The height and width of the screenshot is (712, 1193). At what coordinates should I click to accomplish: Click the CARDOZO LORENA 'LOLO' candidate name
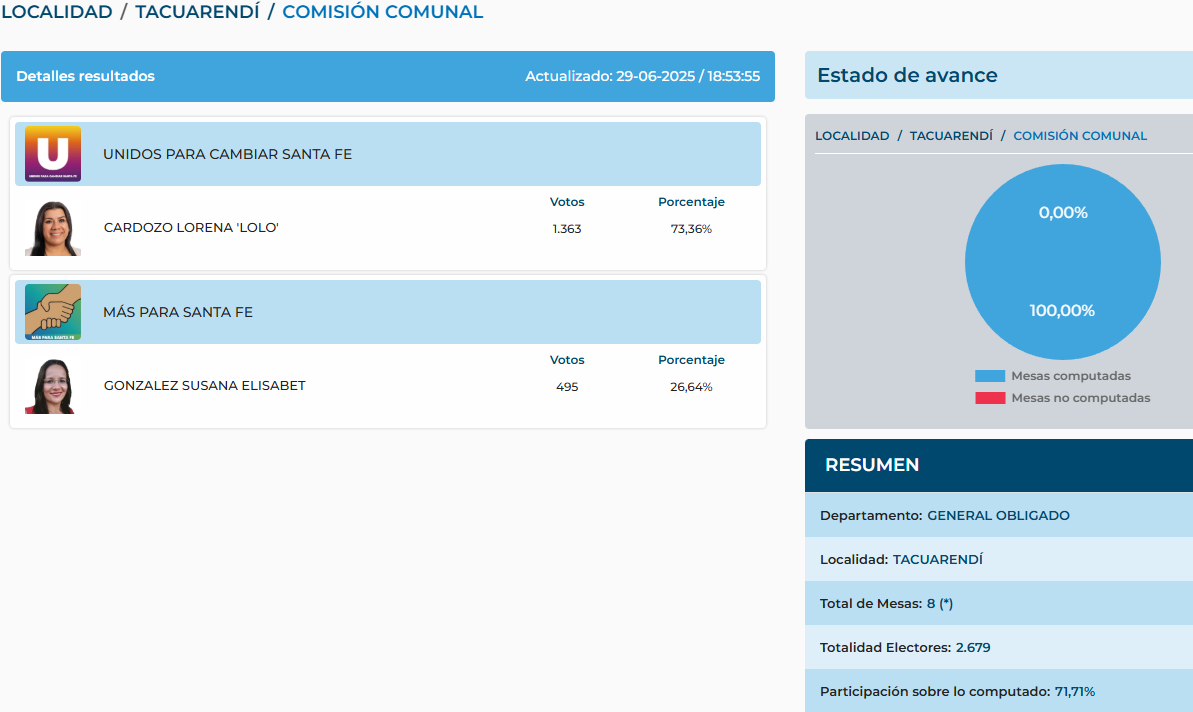coord(191,228)
